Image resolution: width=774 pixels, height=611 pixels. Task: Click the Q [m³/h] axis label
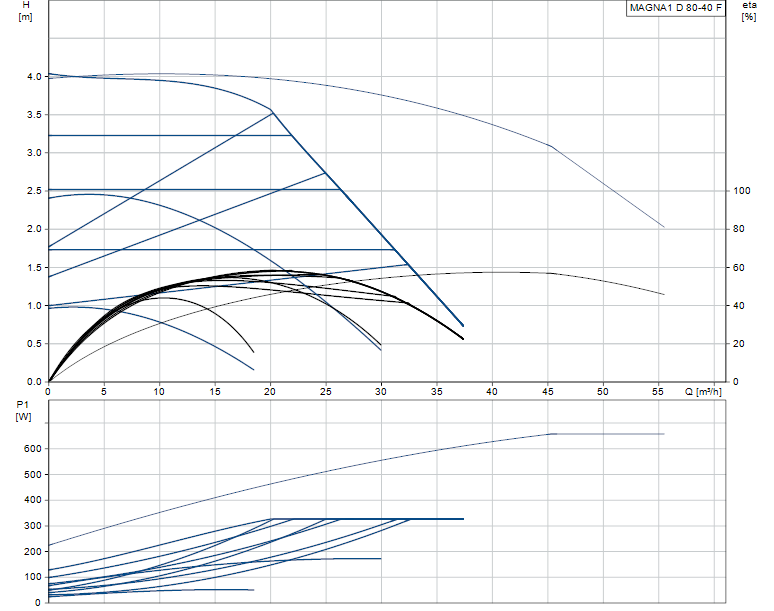click(703, 392)
